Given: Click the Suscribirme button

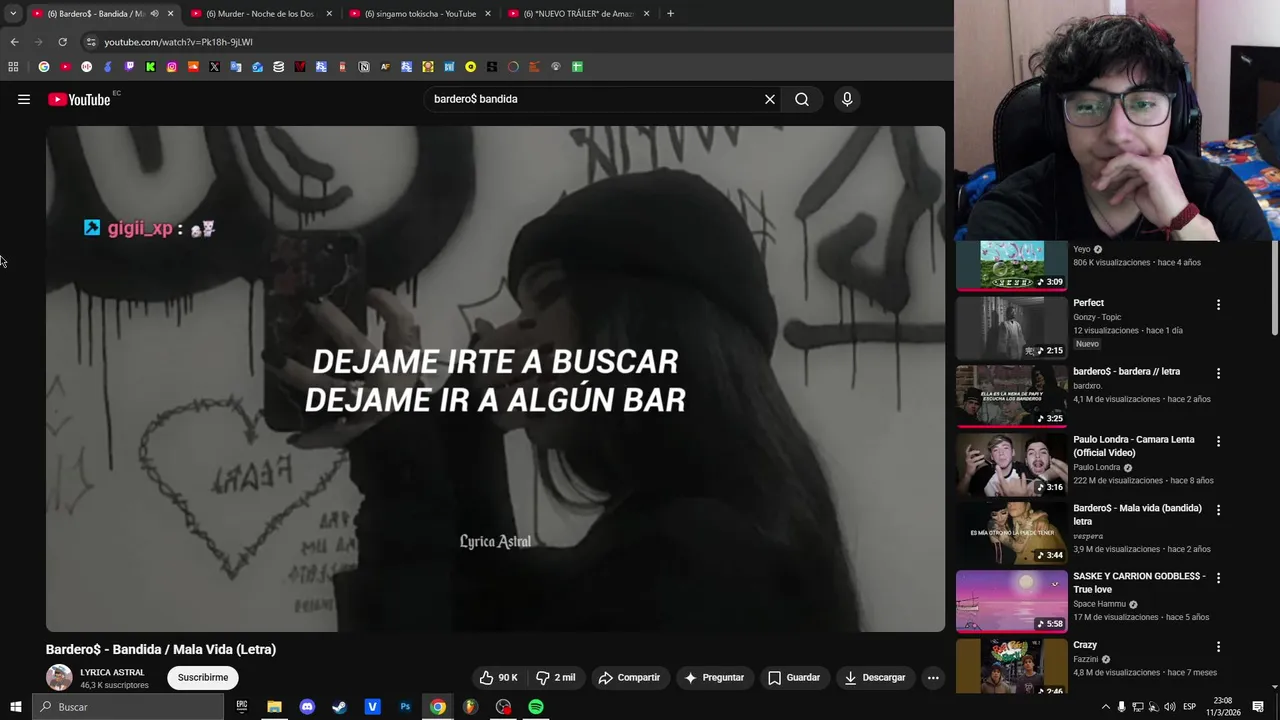Looking at the screenshot, I should 203,678.
